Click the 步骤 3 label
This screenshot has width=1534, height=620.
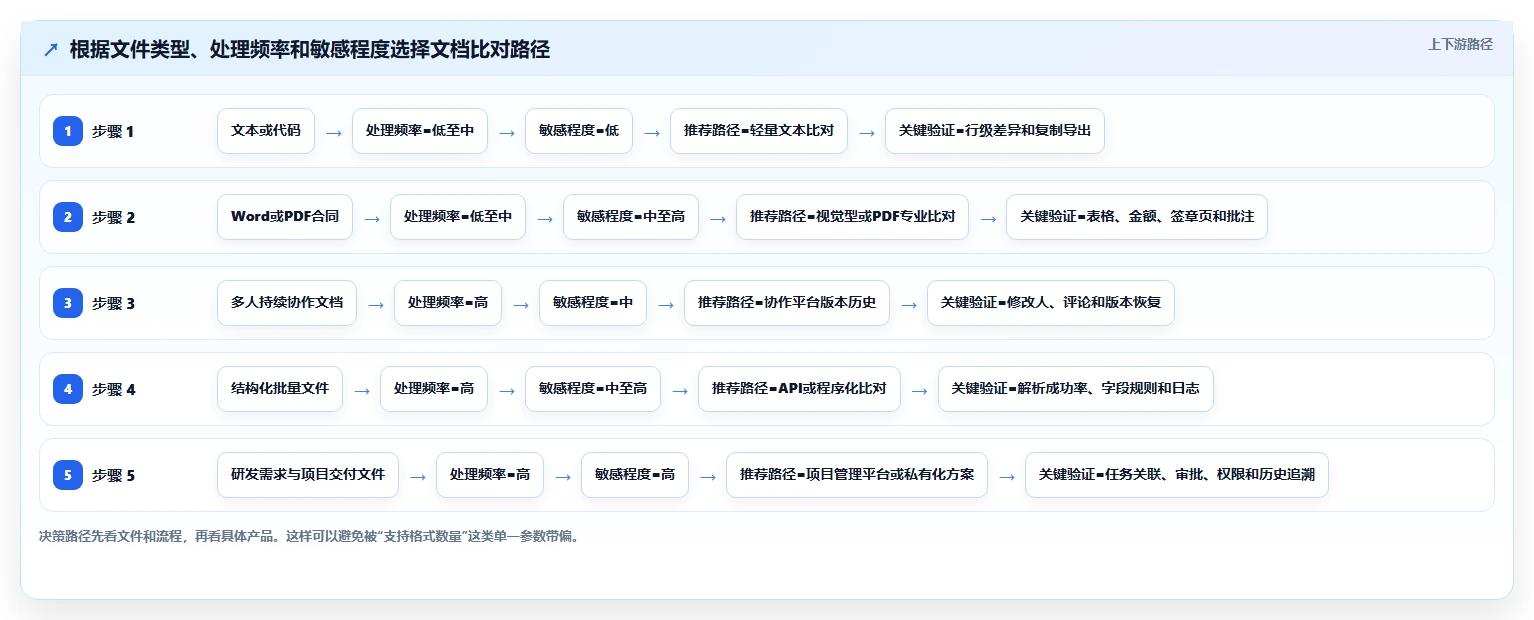(x=113, y=303)
